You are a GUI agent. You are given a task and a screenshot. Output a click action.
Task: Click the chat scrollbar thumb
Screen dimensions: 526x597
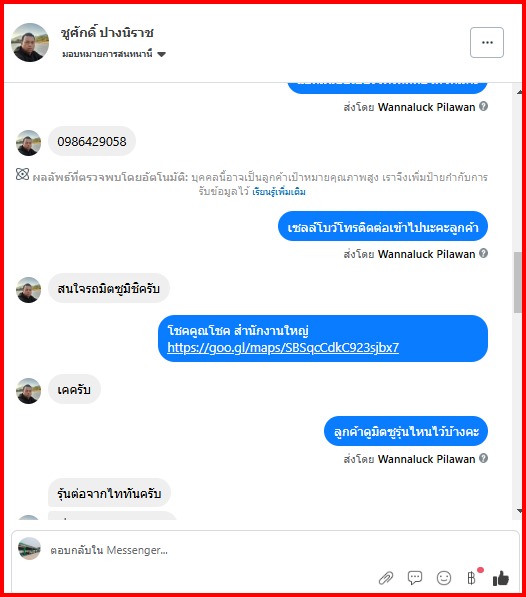(518, 282)
